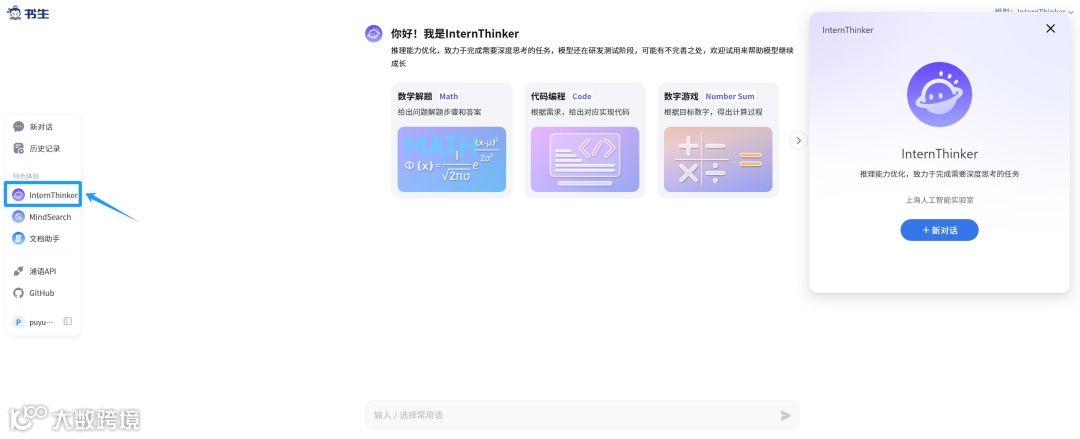Open MindSearch from the sidebar
Viewport: 1080px width, 439px height.
[42, 217]
